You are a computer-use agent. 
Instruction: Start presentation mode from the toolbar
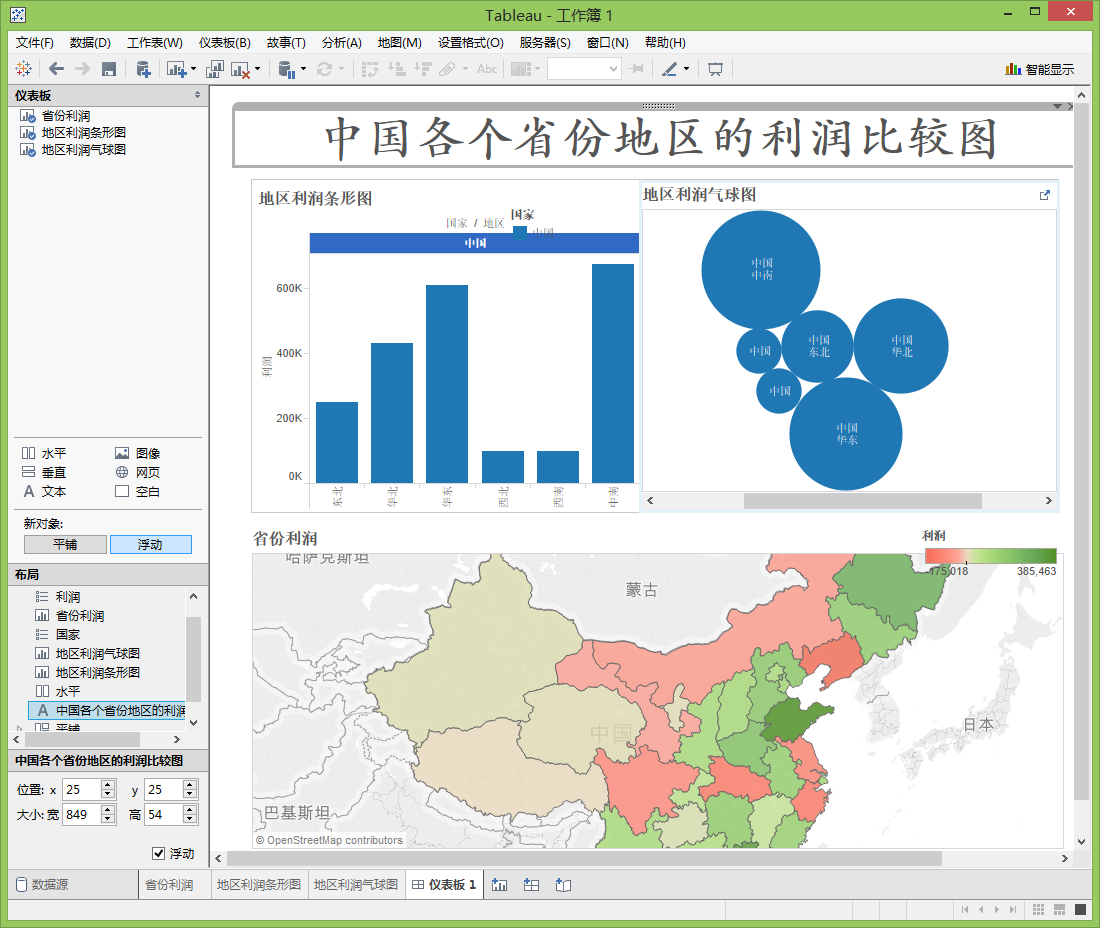(x=715, y=69)
